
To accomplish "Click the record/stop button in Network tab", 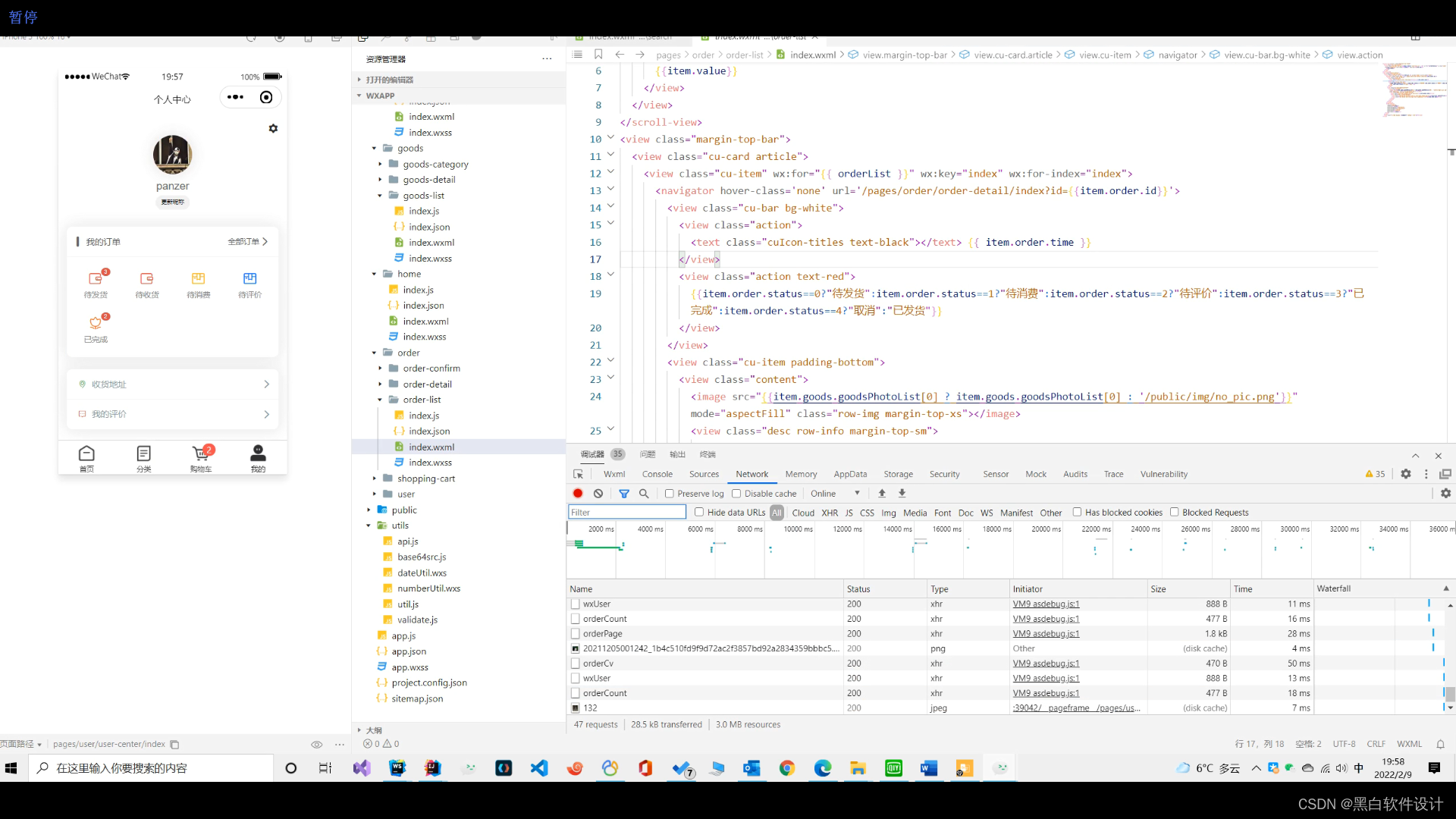I will (x=578, y=493).
